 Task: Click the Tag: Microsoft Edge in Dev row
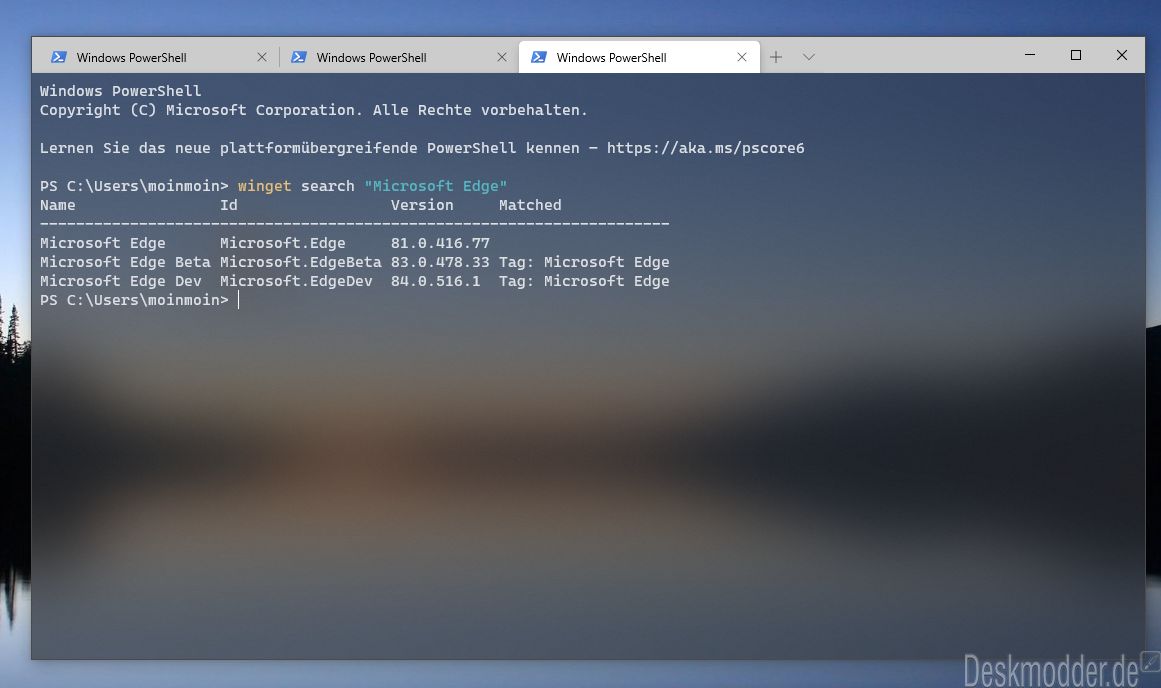click(584, 281)
